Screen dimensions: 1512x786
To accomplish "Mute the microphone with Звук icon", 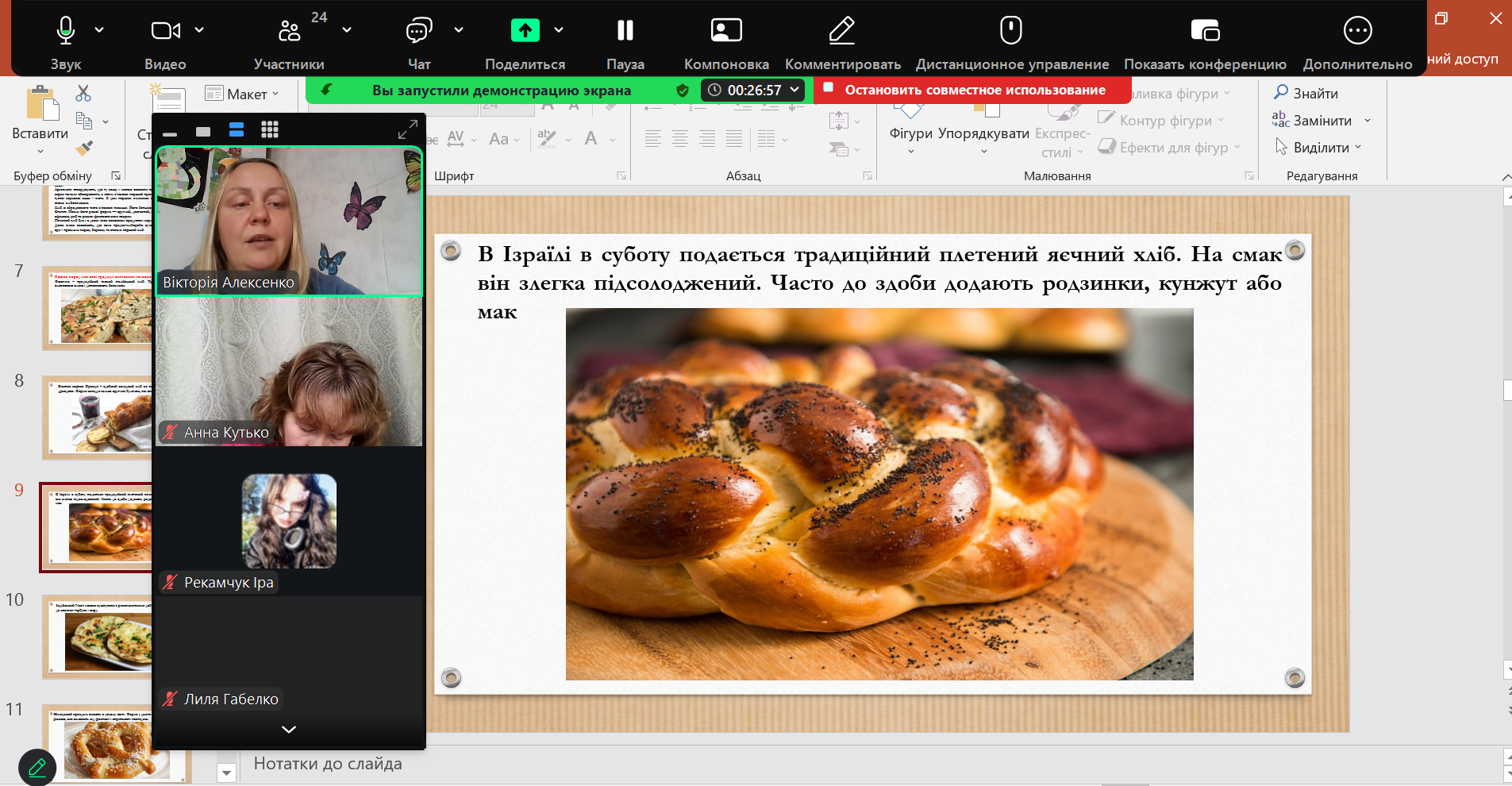I will click(66, 31).
